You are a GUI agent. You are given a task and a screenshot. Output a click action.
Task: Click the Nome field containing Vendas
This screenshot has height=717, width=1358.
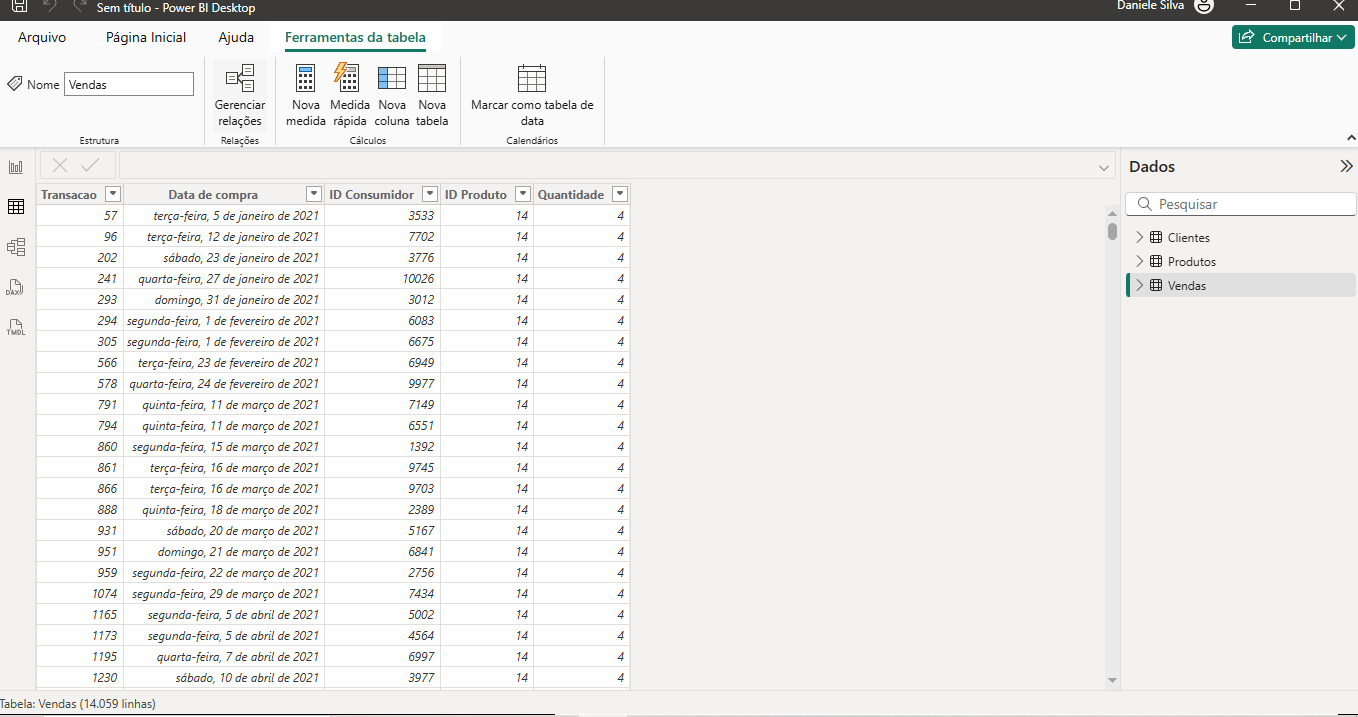[x=129, y=84]
